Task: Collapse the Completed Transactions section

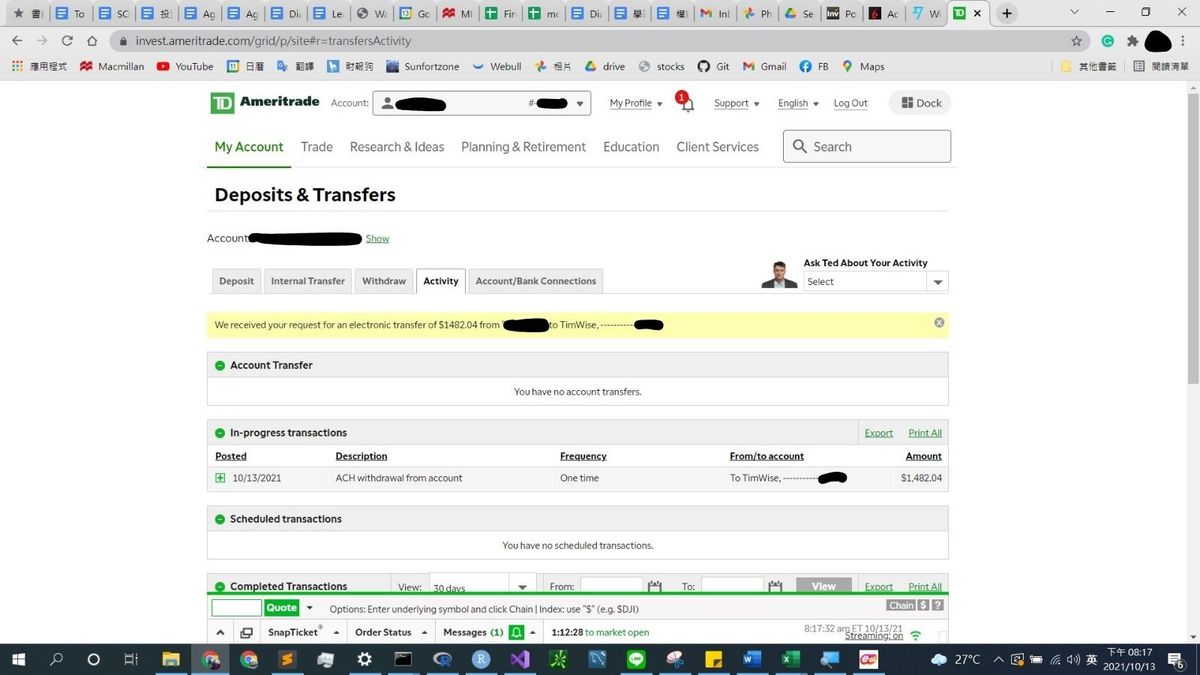Action: (x=220, y=587)
